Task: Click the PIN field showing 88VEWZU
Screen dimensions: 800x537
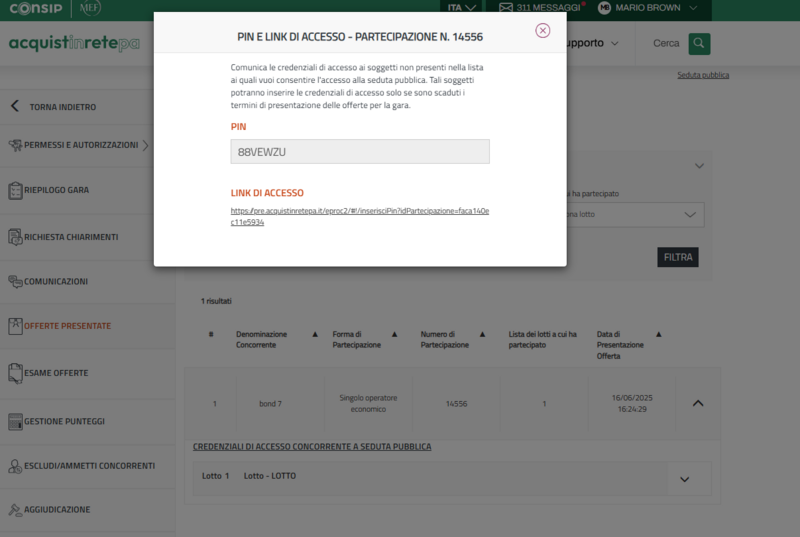Action: point(360,151)
